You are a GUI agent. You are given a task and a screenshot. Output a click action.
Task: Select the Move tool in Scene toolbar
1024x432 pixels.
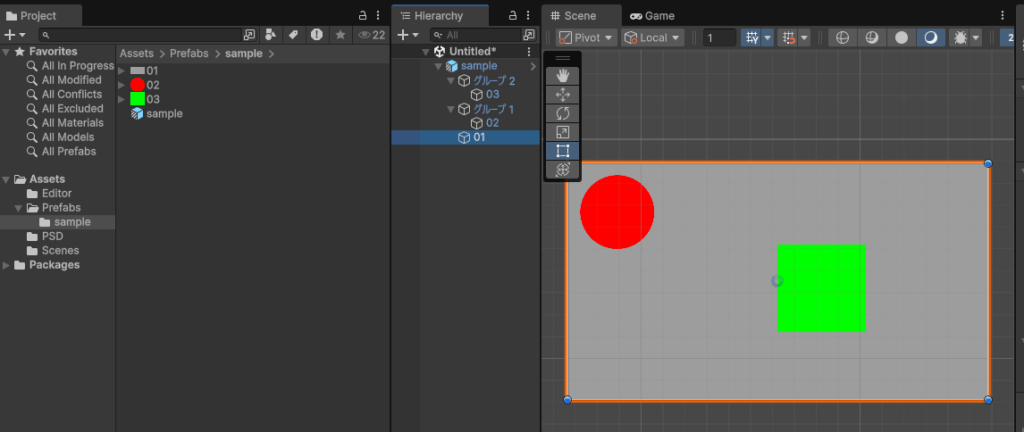562,95
